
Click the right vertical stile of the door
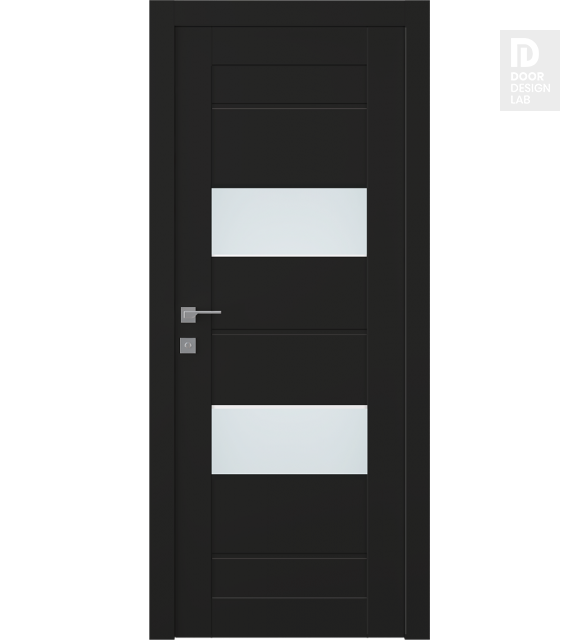(385, 333)
